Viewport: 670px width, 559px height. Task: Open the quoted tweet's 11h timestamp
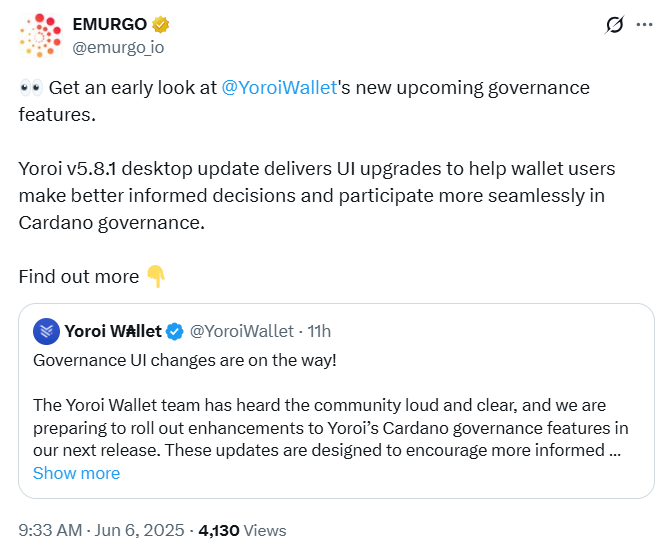pyautogui.click(x=319, y=331)
